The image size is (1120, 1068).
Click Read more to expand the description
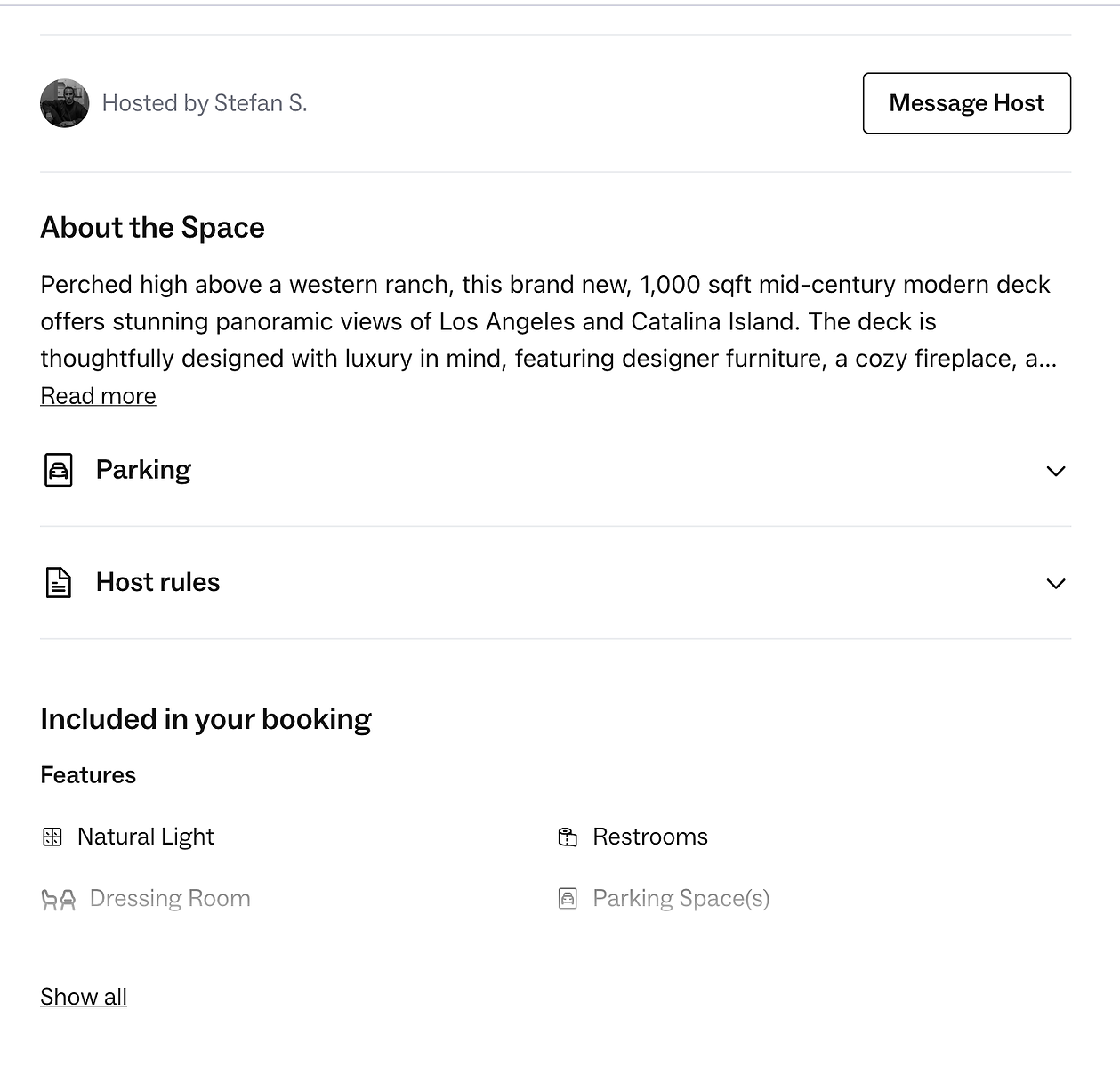(x=98, y=396)
